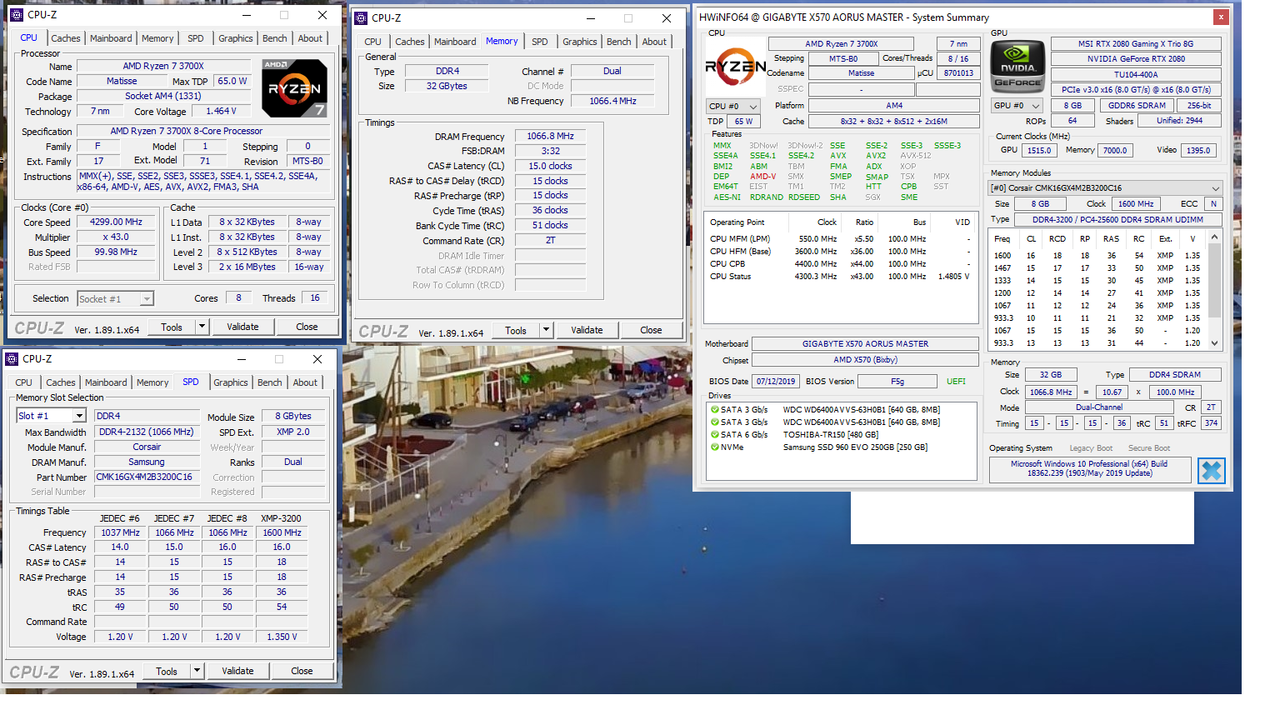Click Tools button in the SPD tab window
Image resolution: width=1280 pixels, height=720 pixels.
(x=167, y=671)
